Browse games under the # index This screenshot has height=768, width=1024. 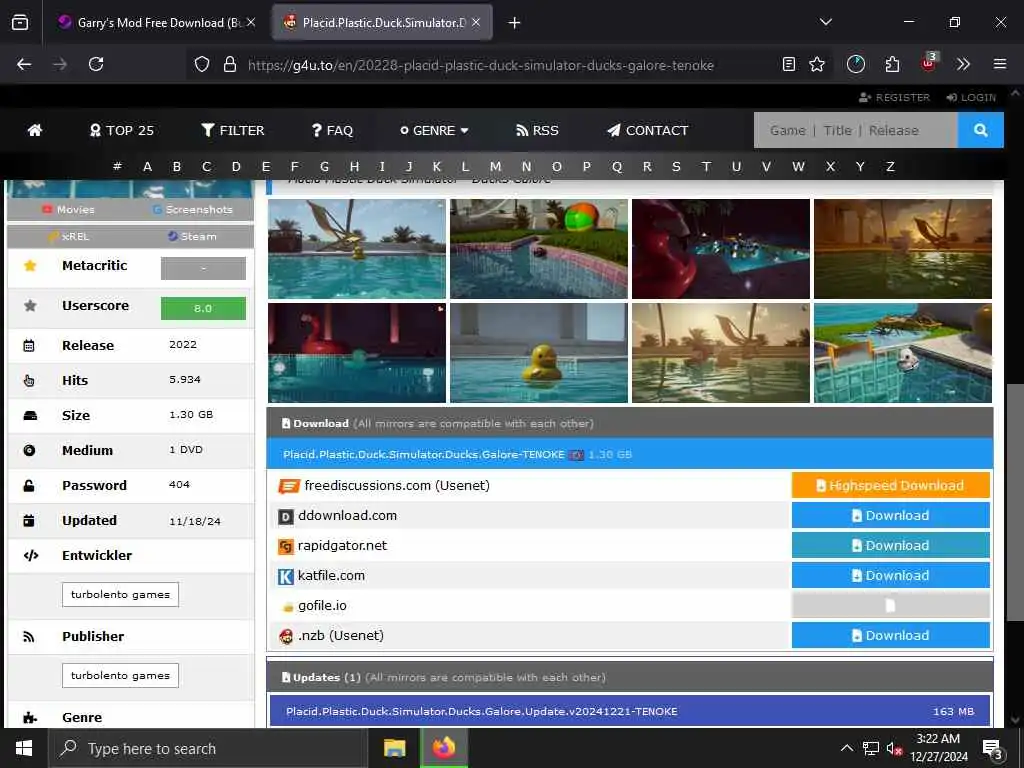(117, 167)
